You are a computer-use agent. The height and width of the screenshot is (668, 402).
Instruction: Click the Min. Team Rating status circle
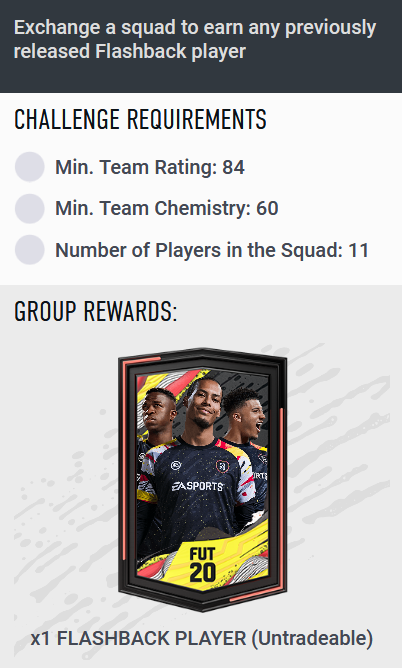29,167
